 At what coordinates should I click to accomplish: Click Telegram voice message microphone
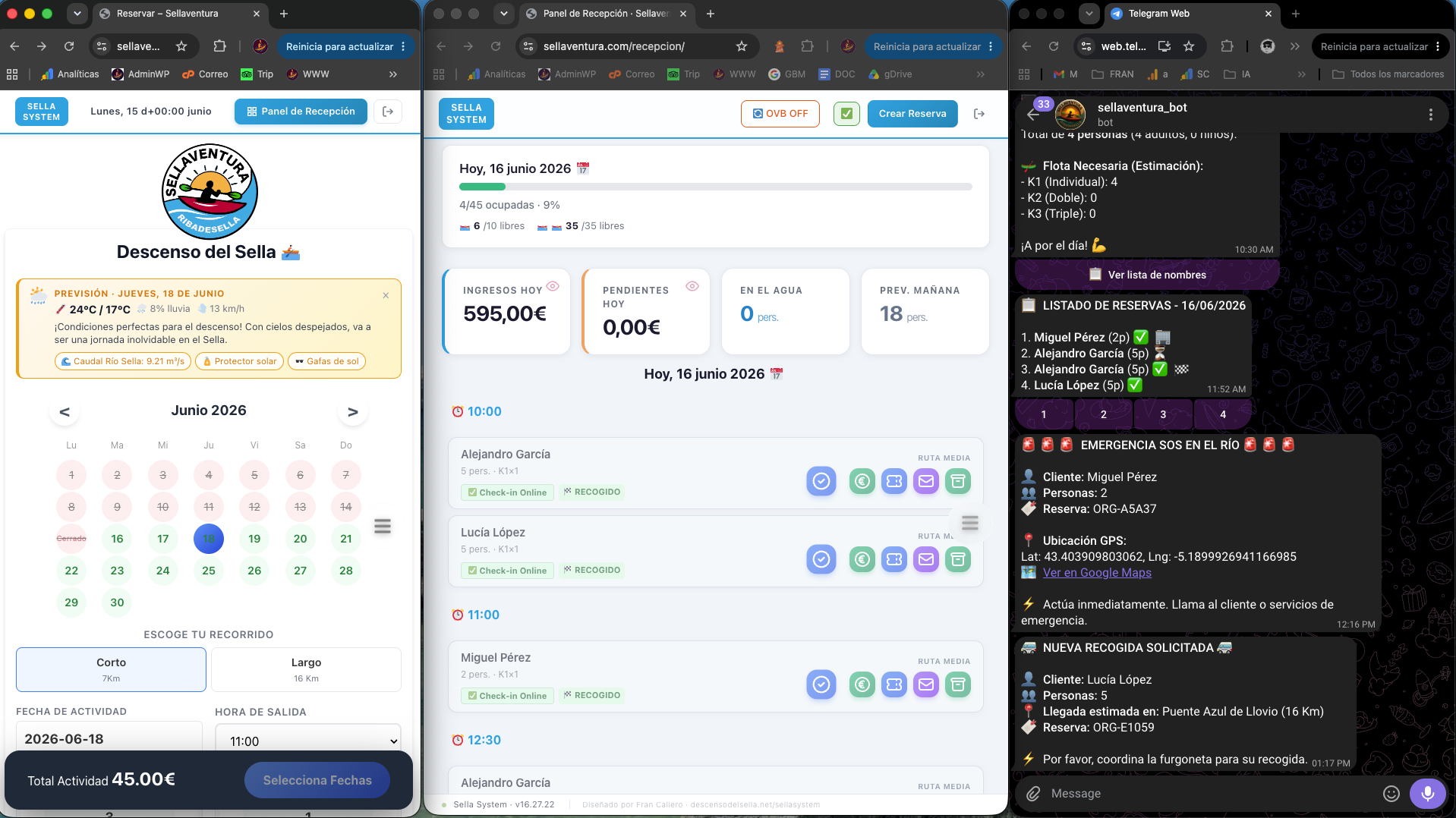tap(1428, 794)
